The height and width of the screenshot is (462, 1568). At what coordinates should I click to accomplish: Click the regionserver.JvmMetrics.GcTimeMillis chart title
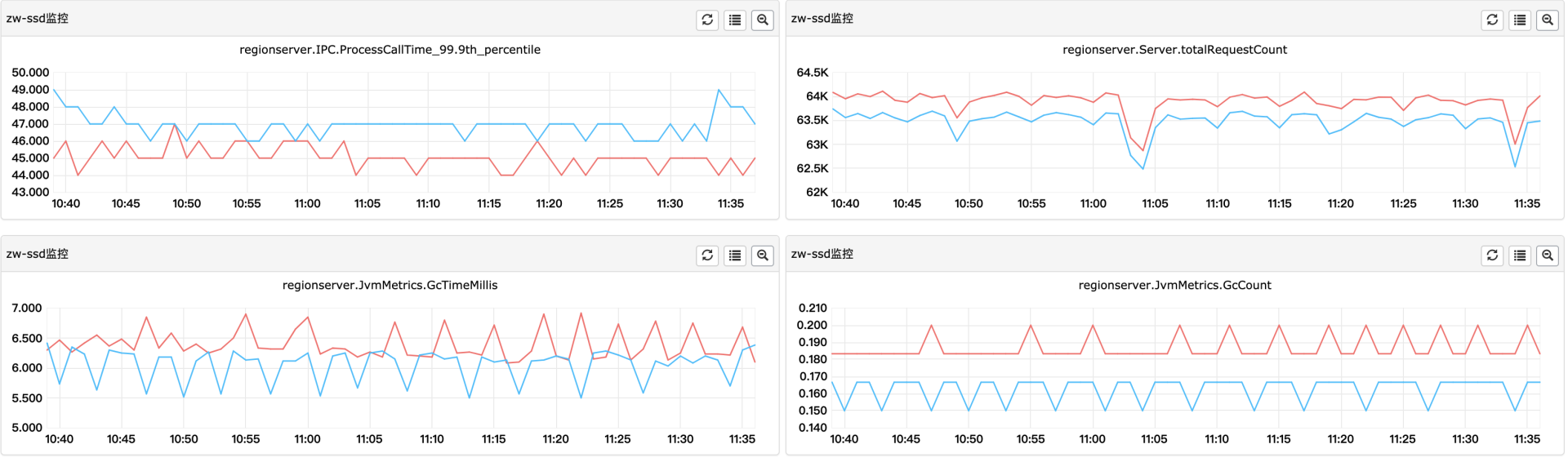tap(390, 285)
